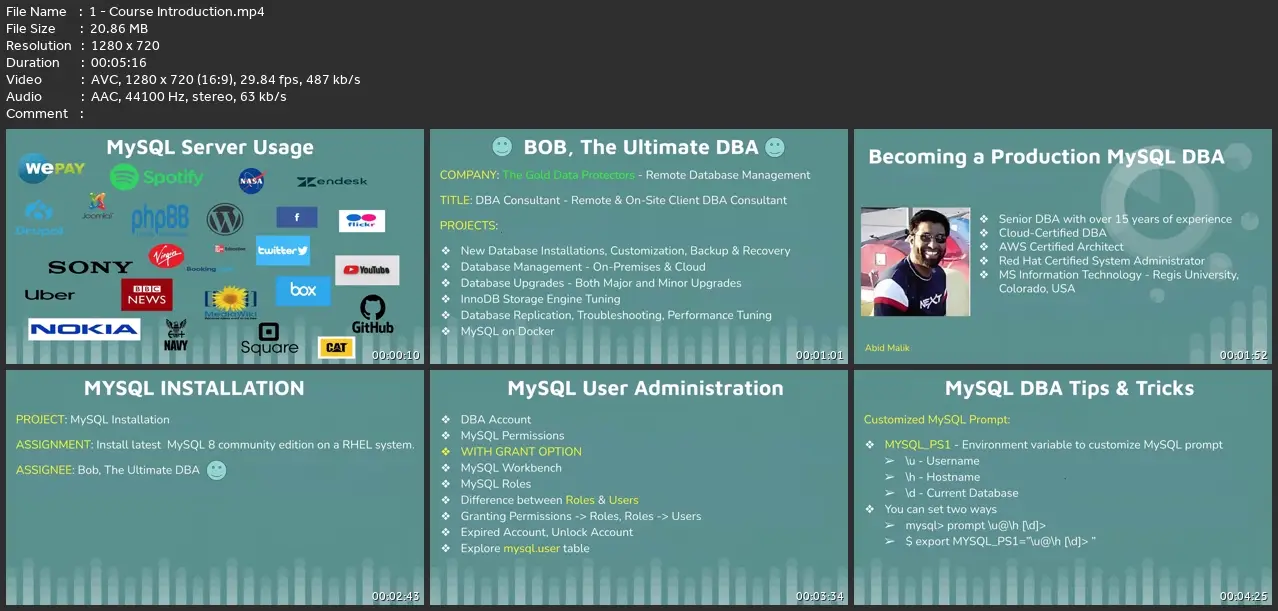
Task: Click the NOKIA logo
Action: pyautogui.click(x=84, y=329)
